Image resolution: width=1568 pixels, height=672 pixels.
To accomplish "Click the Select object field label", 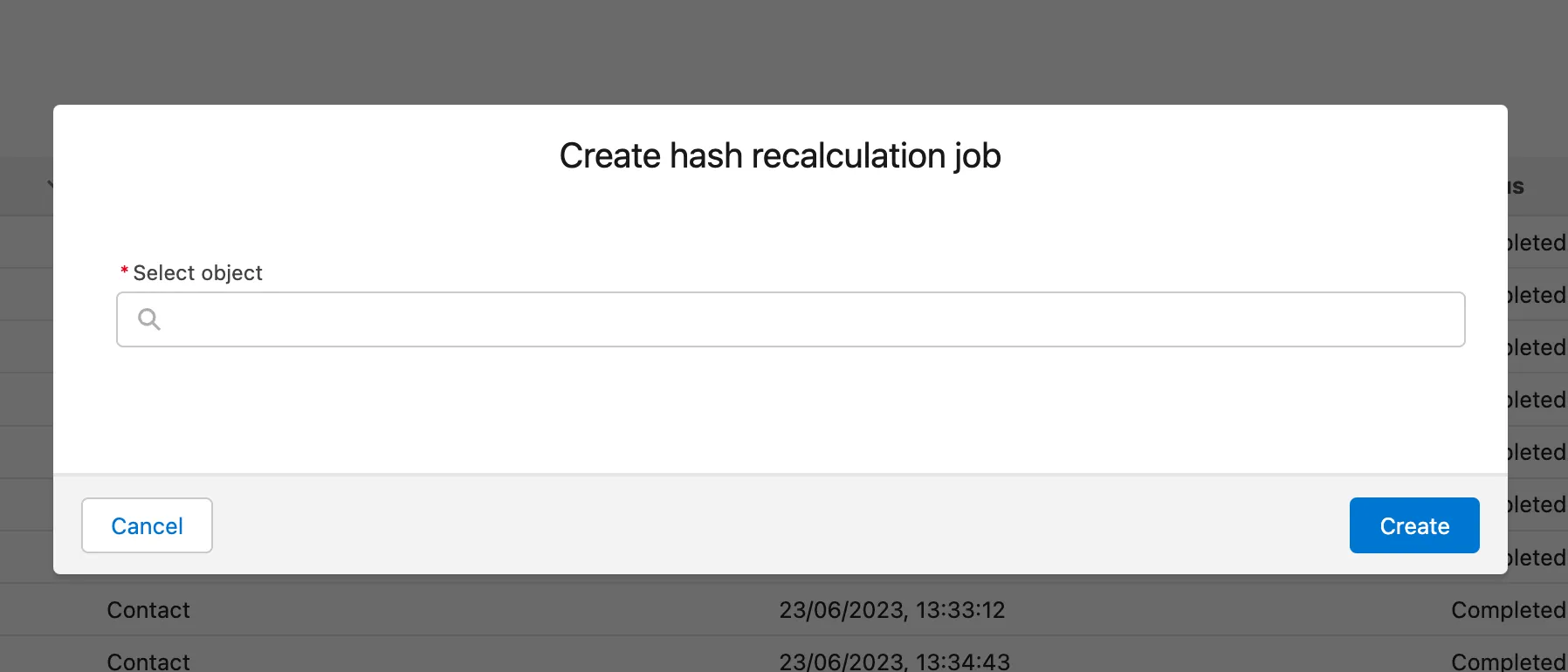I will (x=197, y=273).
